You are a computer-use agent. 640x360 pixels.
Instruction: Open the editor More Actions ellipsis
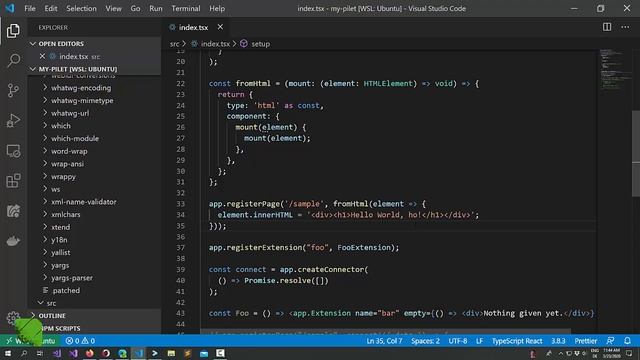coord(625,27)
